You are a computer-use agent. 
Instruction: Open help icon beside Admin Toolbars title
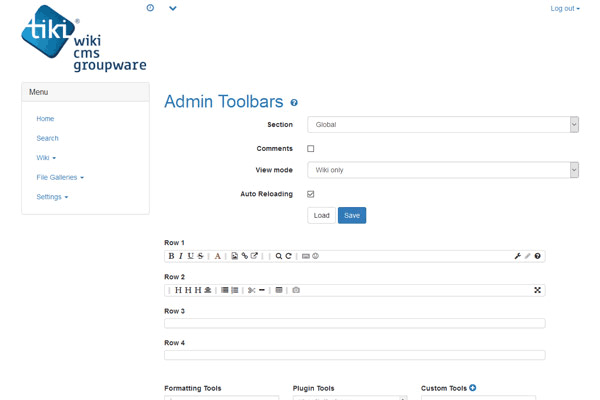(x=294, y=102)
